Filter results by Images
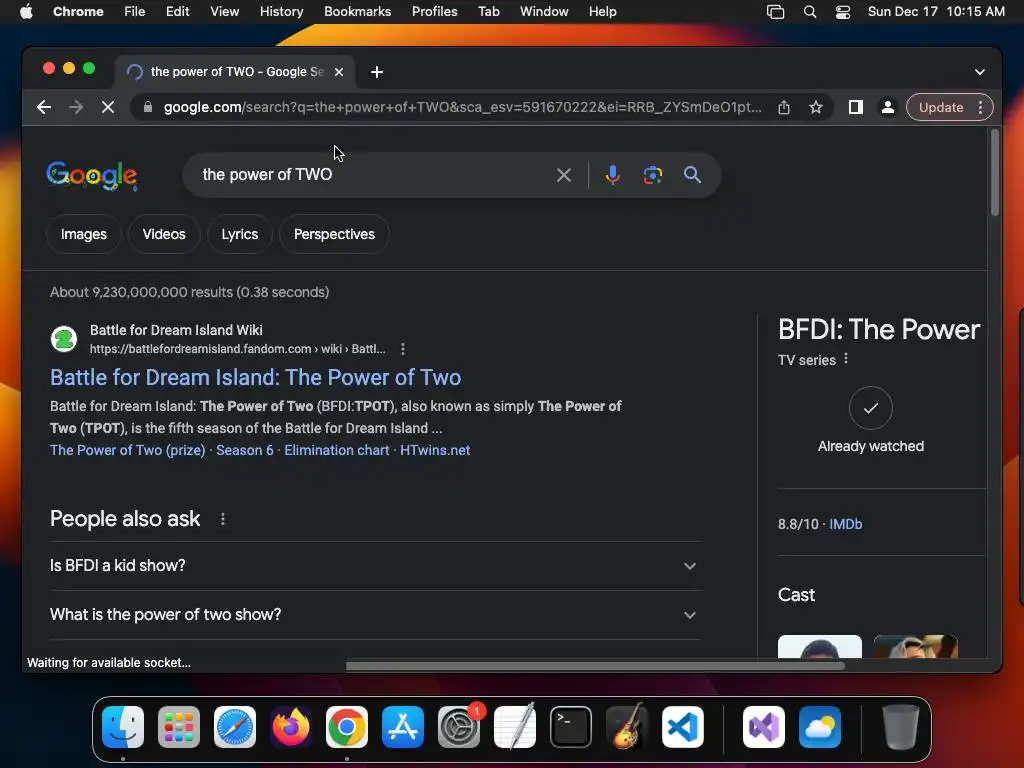This screenshot has width=1024, height=768. pos(84,234)
